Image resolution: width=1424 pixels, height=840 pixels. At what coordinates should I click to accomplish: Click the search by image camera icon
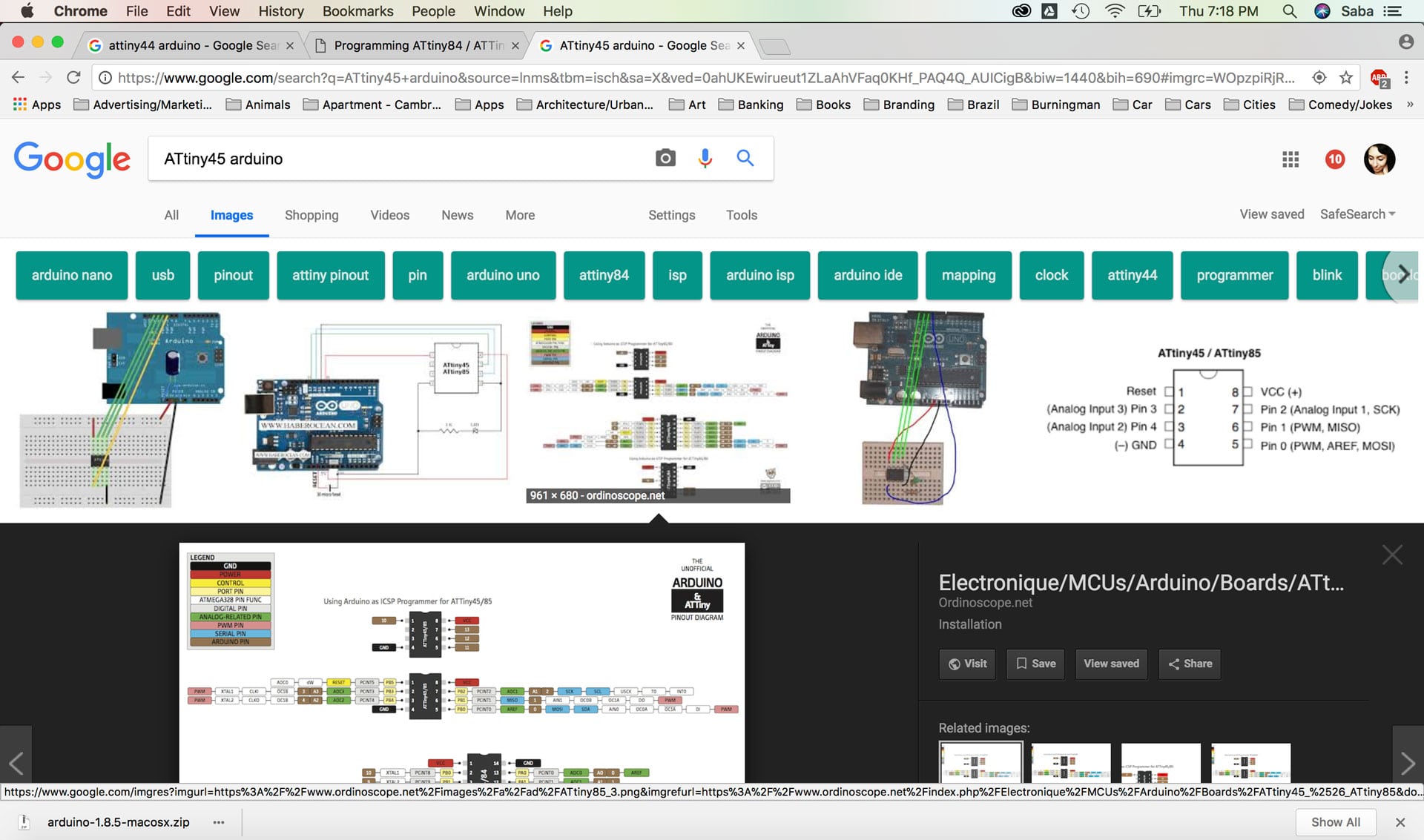pyautogui.click(x=665, y=158)
